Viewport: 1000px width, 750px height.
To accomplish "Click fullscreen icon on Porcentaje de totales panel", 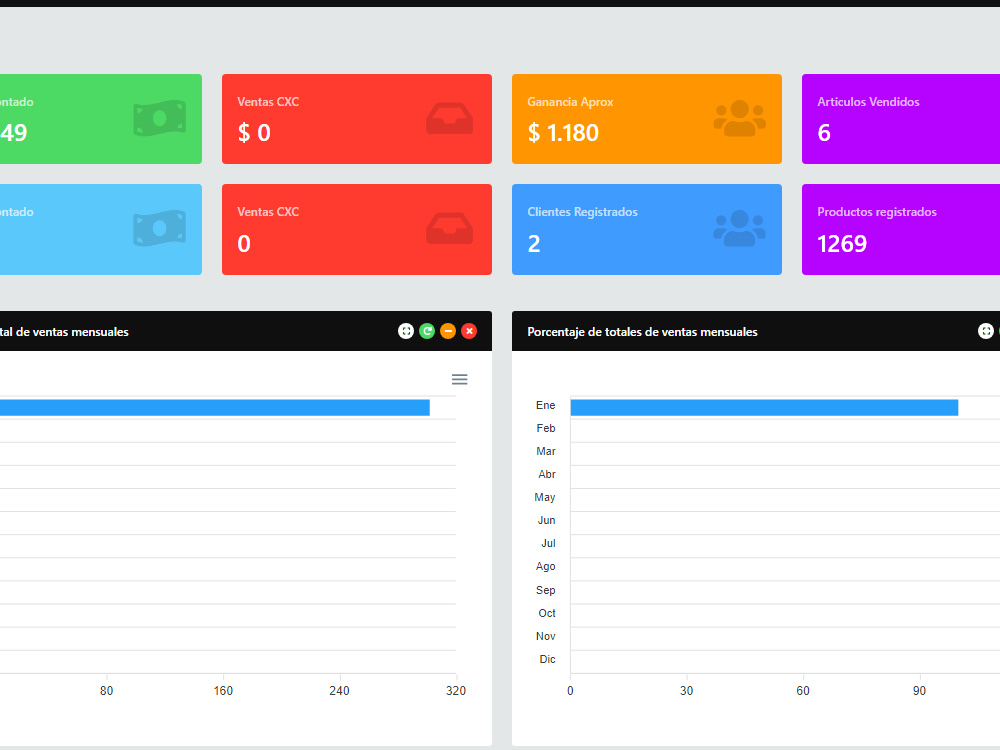I will (985, 331).
